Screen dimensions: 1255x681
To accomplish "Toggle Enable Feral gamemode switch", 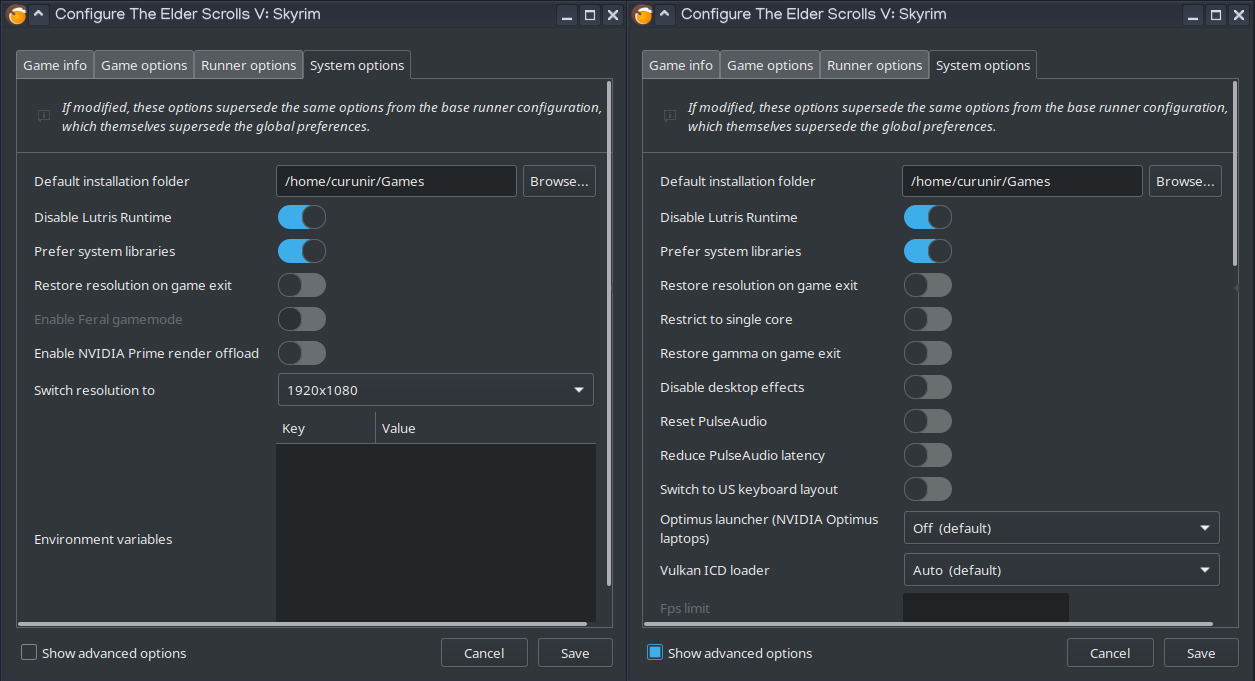I will click(x=302, y=319).
